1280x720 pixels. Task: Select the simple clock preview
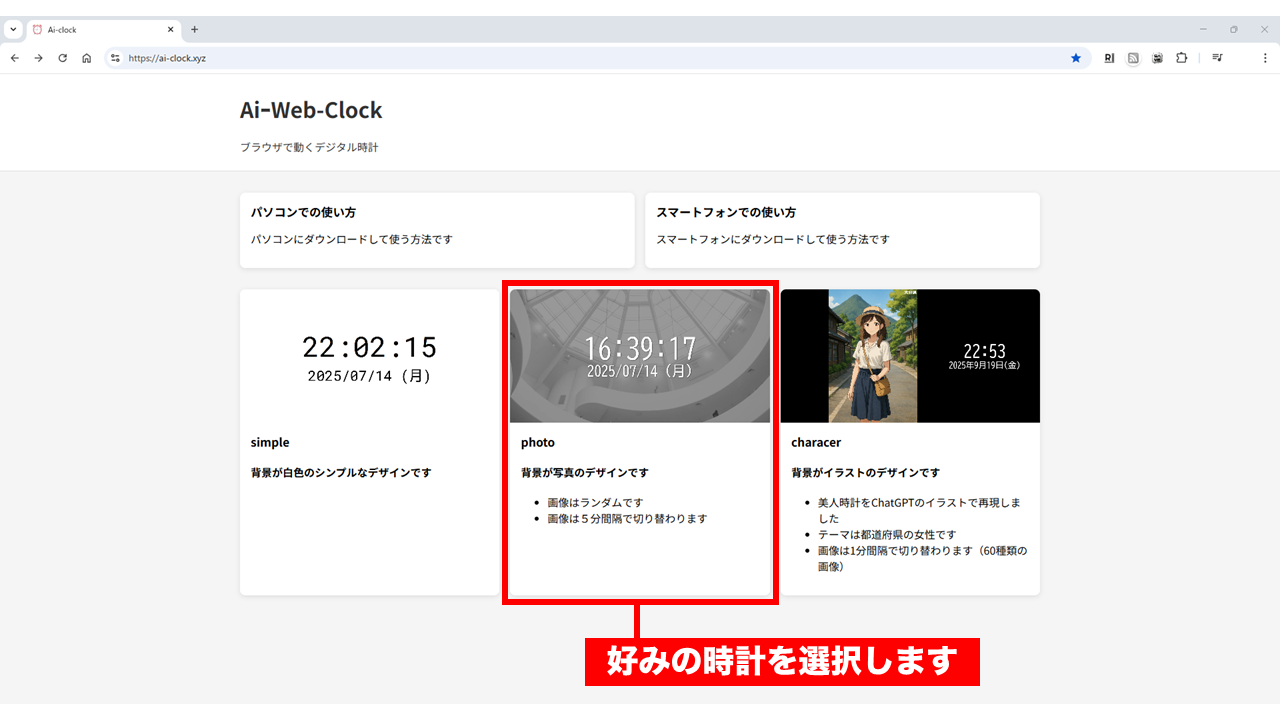point(369,357)
